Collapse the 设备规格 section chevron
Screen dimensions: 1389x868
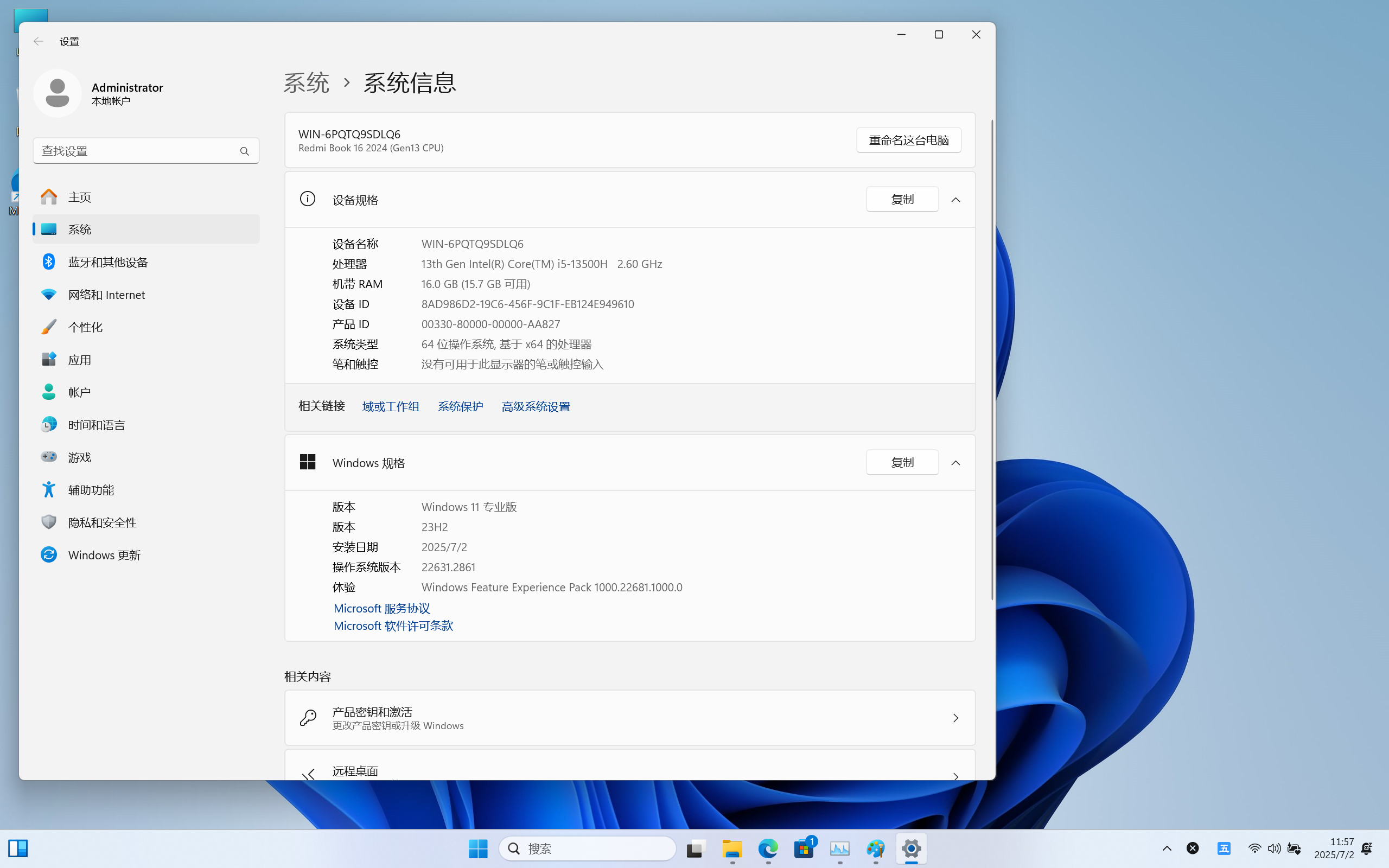tap(955, 200)
